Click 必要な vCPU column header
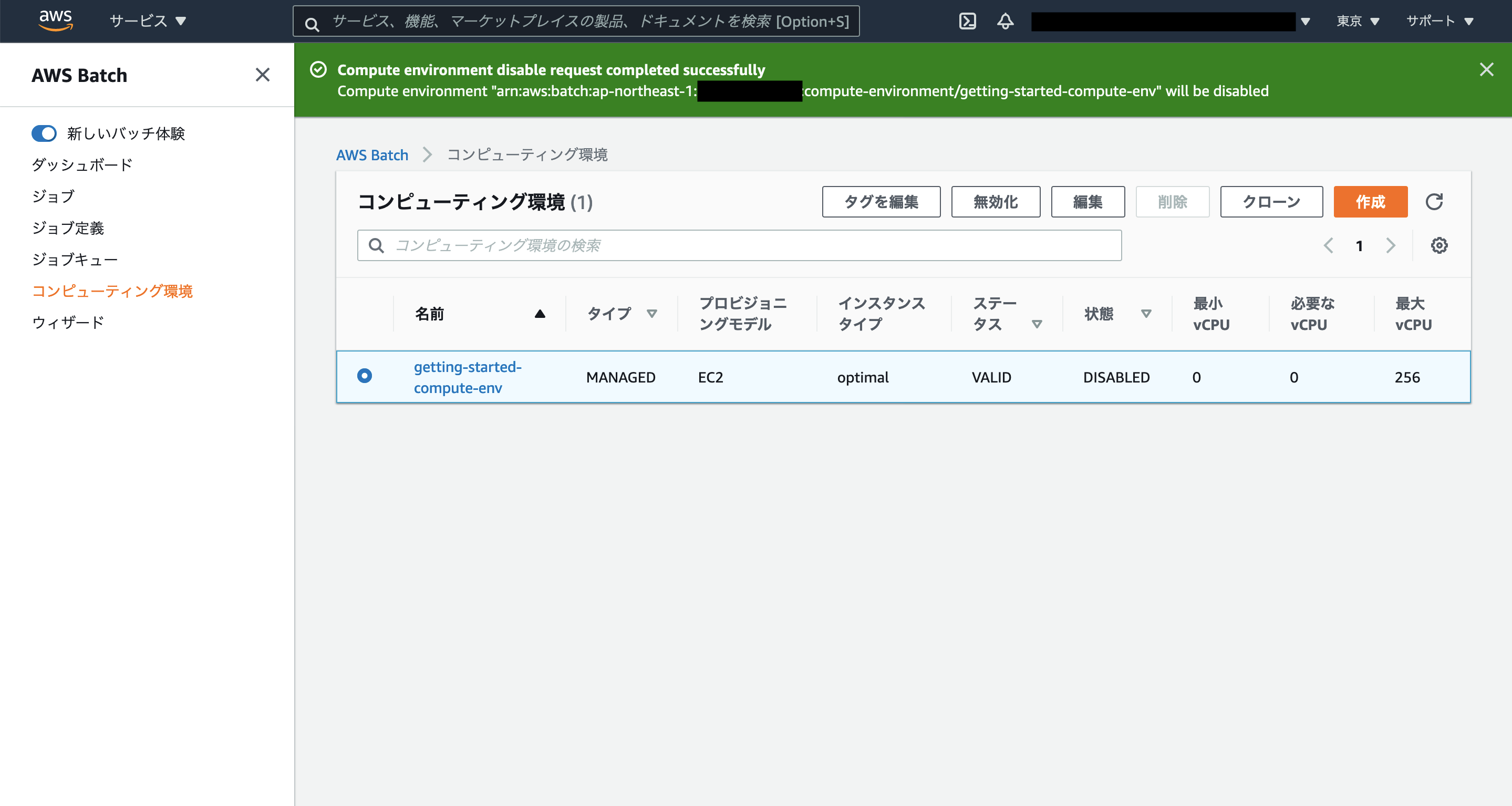 coord(1312,314)
